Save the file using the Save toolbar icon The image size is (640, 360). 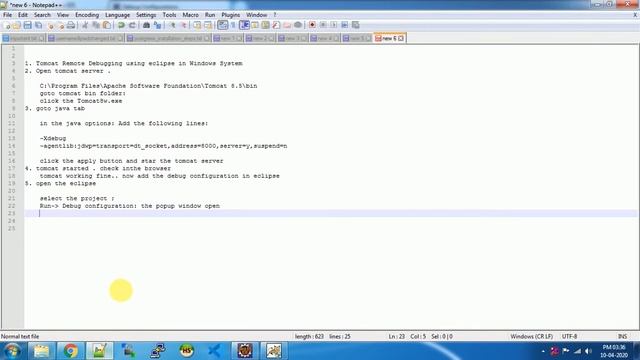pos(27,25)
